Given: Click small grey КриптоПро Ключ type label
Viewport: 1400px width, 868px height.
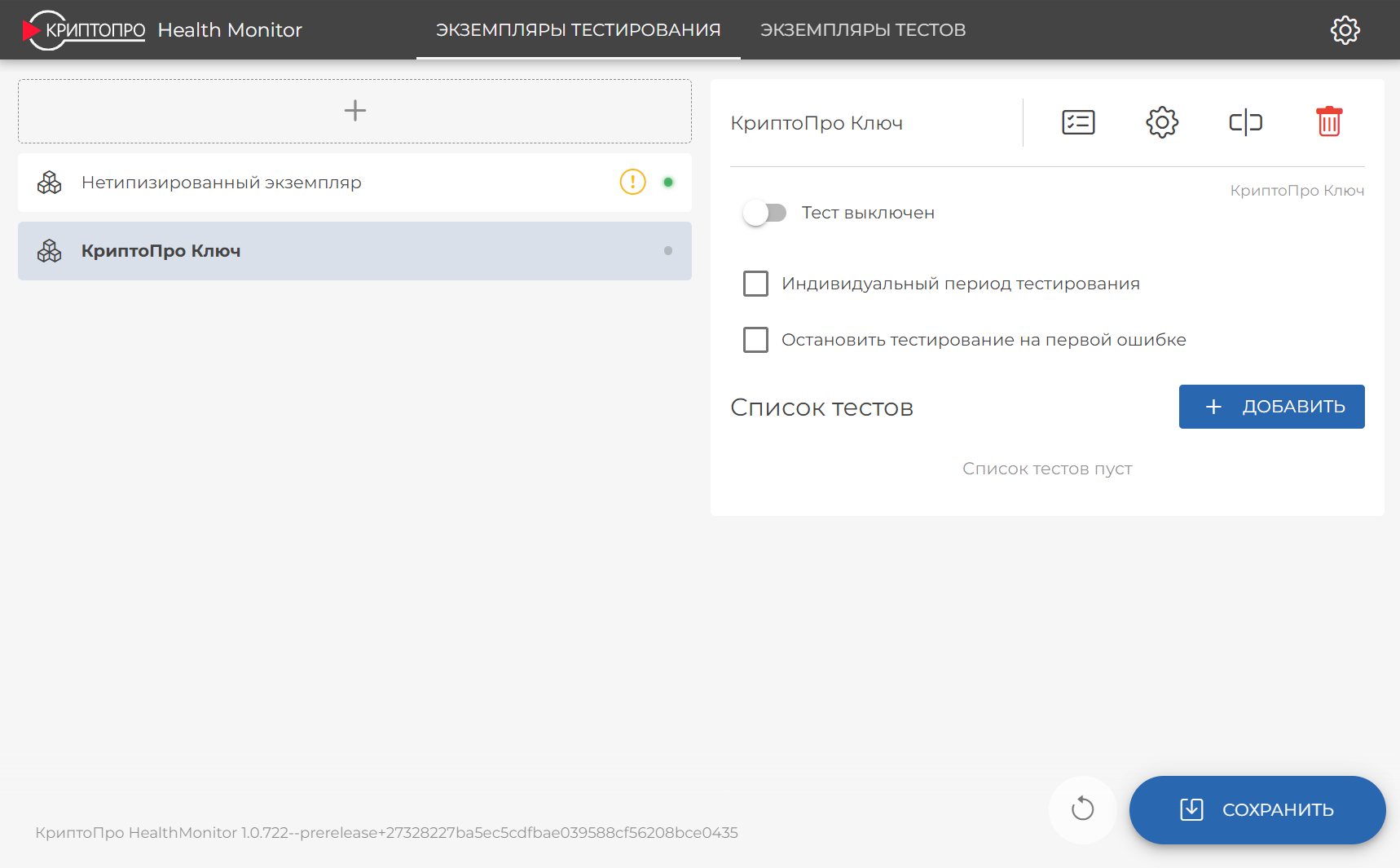Looking at the screenshot, I should tap(1297, 191).
